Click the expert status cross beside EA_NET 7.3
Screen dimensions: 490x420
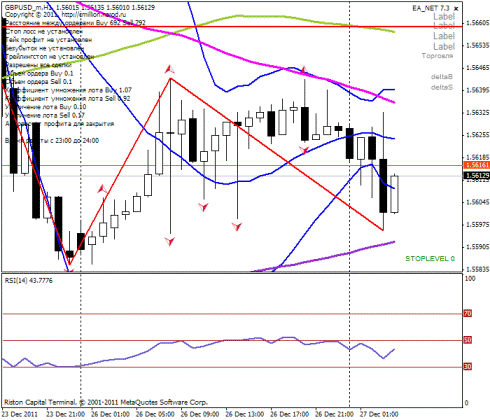coord(456,8)
